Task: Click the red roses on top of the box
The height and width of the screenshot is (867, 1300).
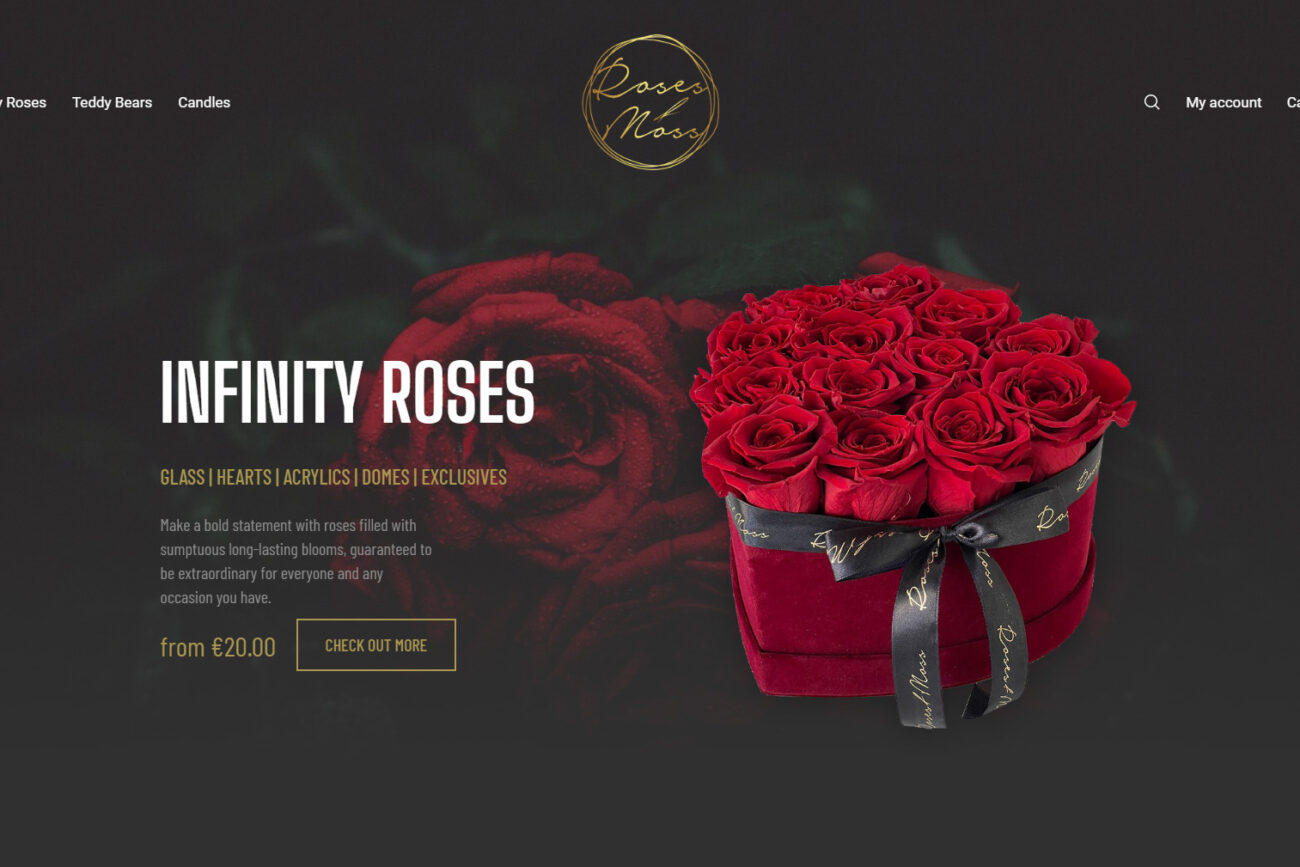Action: click(912, 385)
